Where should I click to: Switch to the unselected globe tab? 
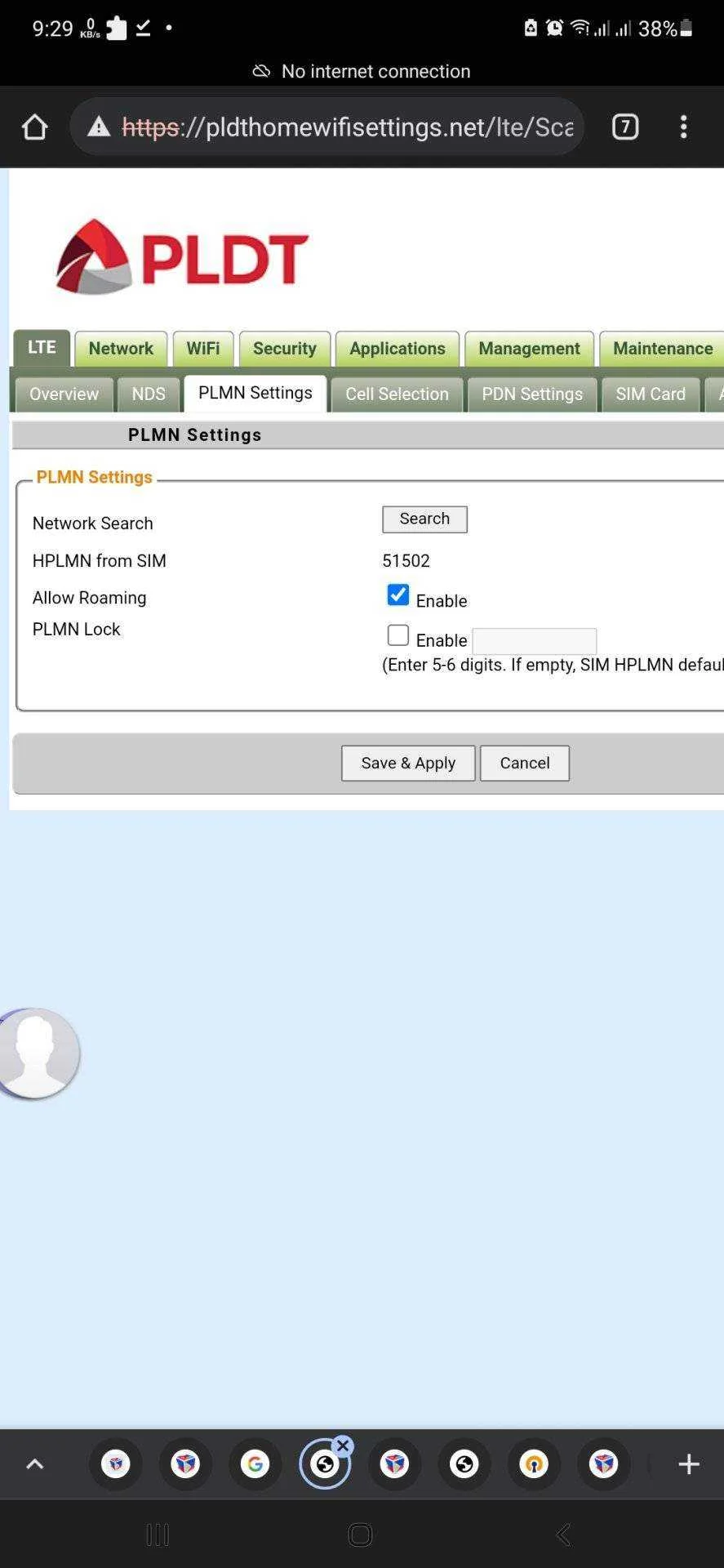click(464, 1464)
